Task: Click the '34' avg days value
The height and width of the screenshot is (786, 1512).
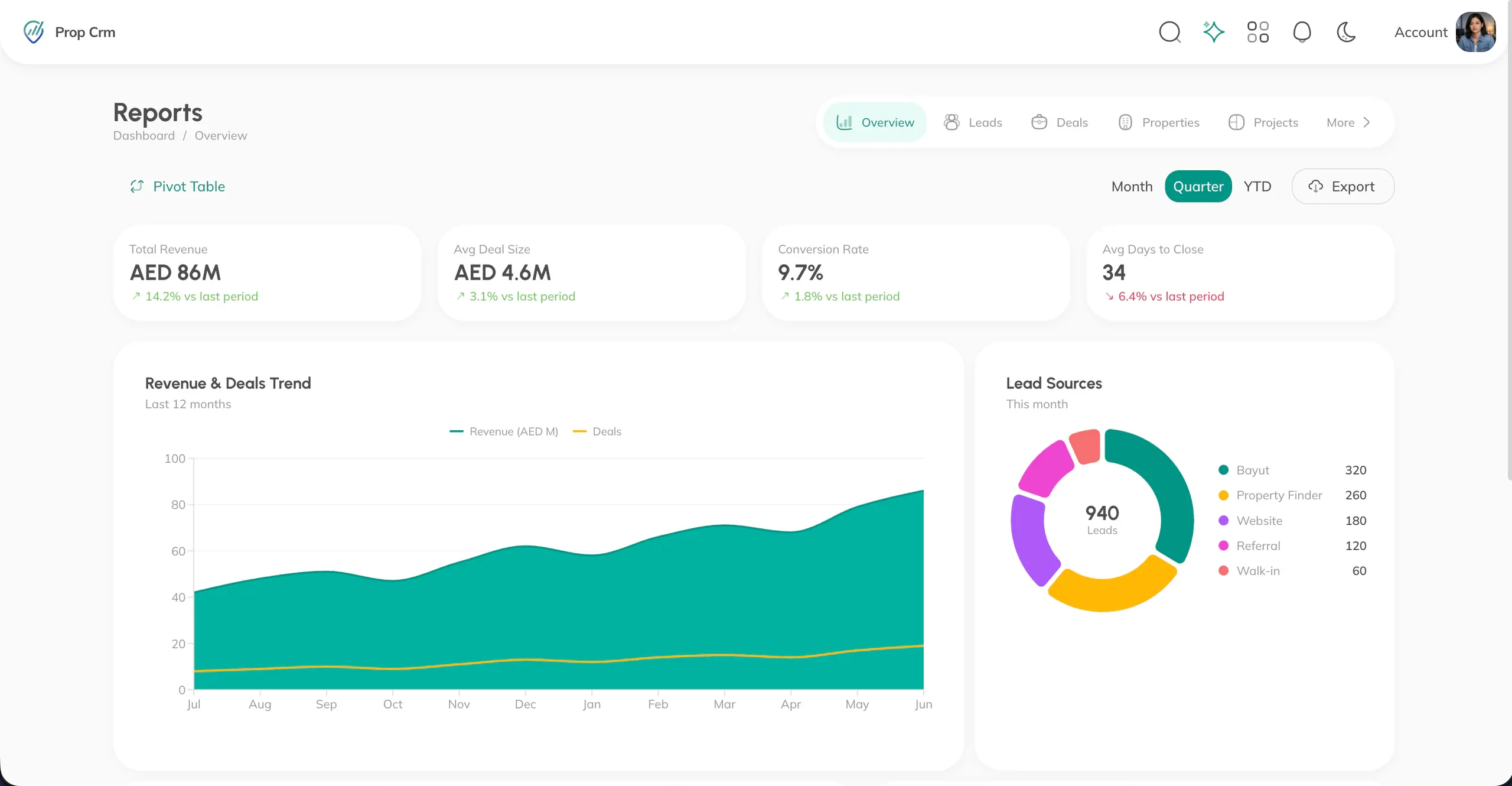Action: point(1113,272)
